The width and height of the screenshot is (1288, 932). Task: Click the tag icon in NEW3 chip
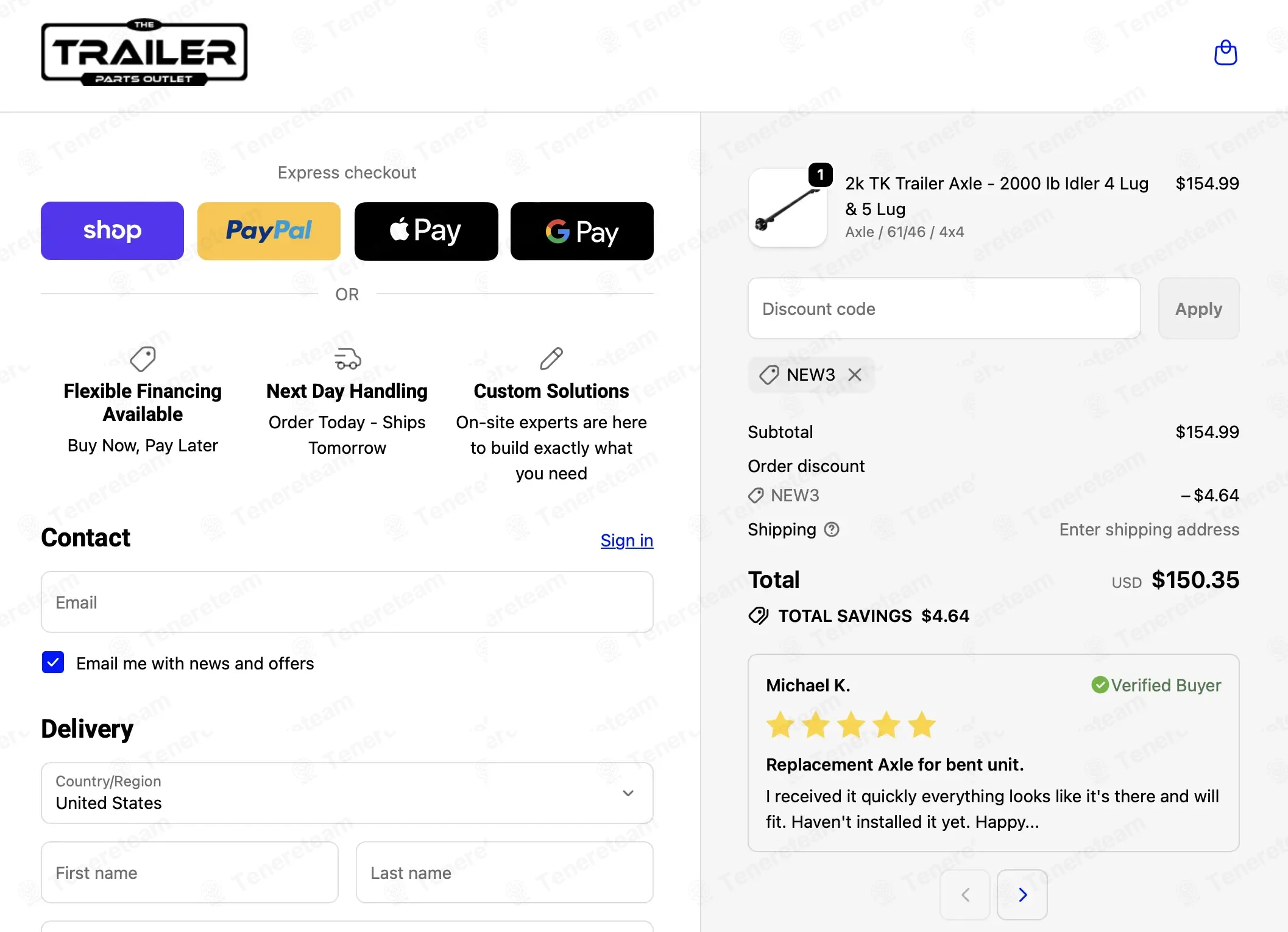769,375
